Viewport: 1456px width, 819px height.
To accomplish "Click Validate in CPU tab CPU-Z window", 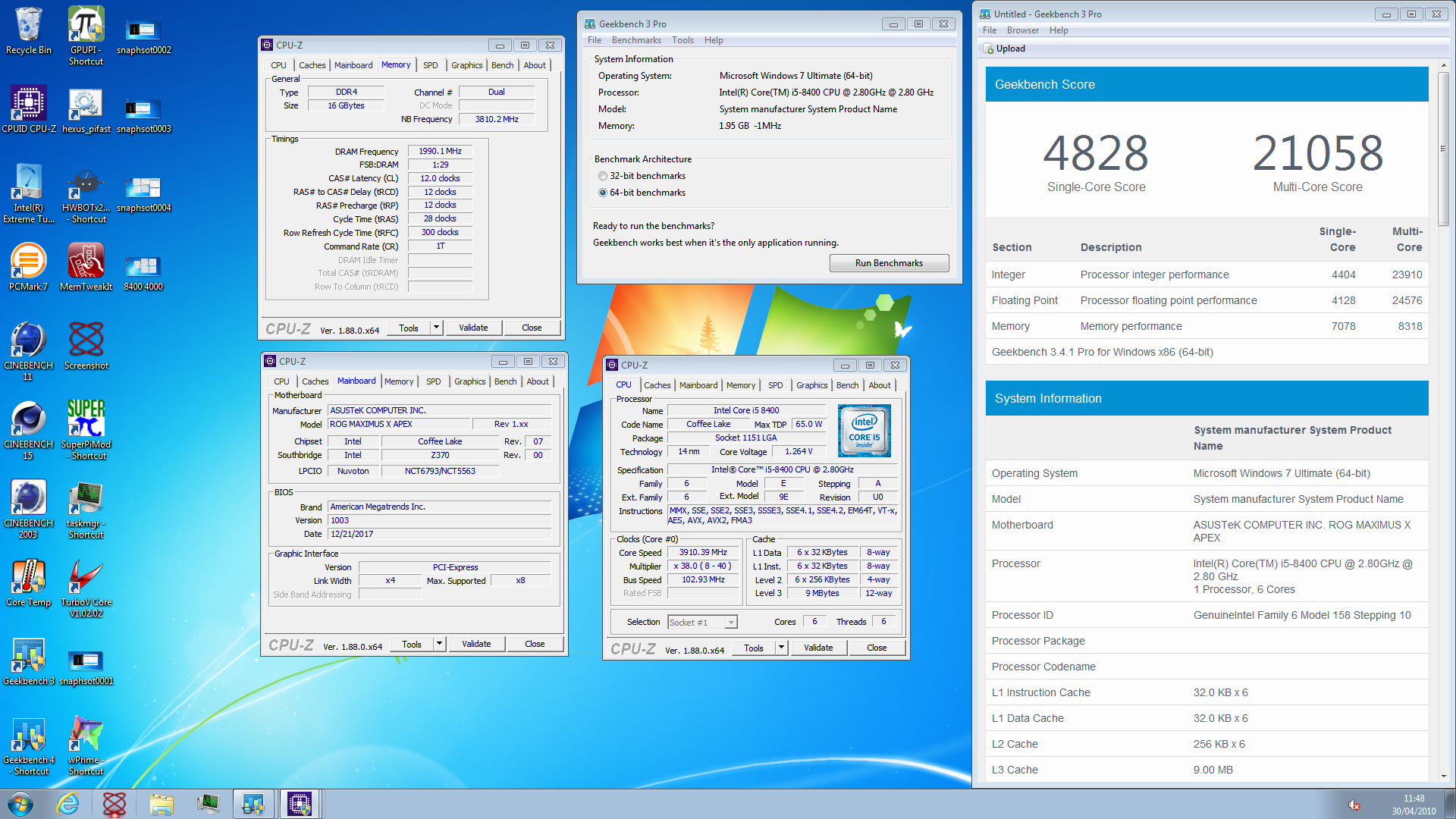I will point(818,648).
